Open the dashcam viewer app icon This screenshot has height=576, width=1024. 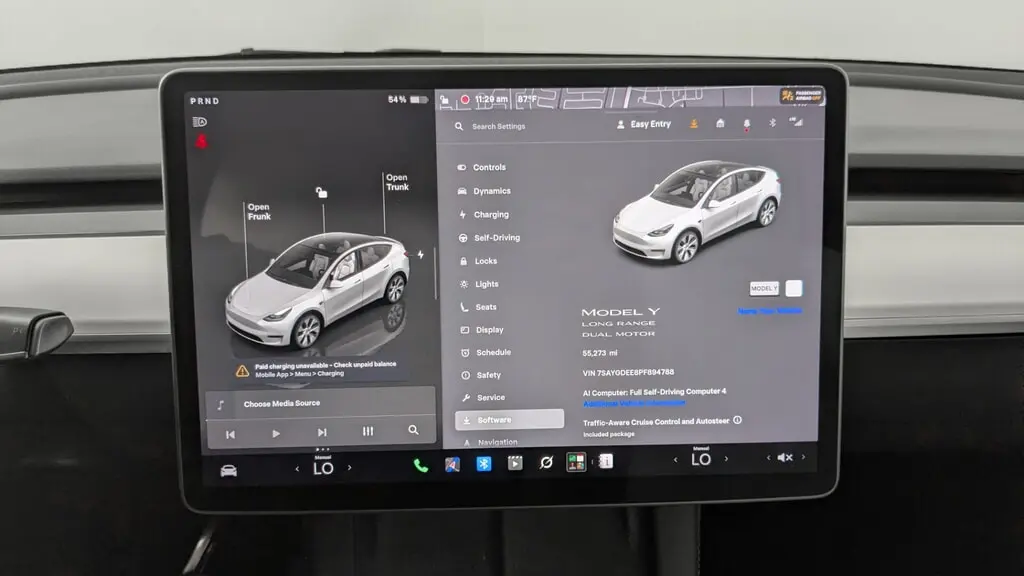click(x=546, y=462)
